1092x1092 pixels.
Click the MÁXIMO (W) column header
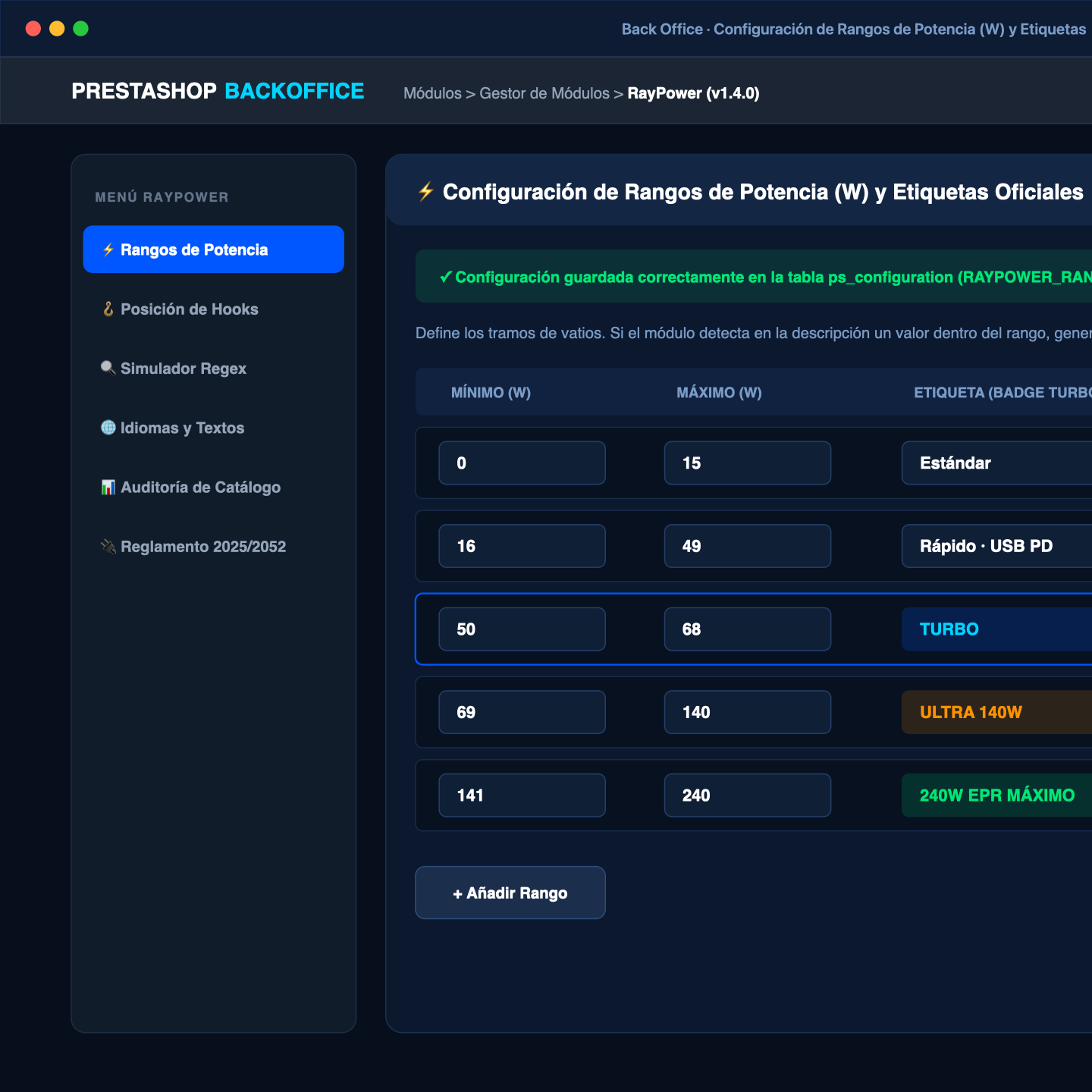(x=719, y=392)
